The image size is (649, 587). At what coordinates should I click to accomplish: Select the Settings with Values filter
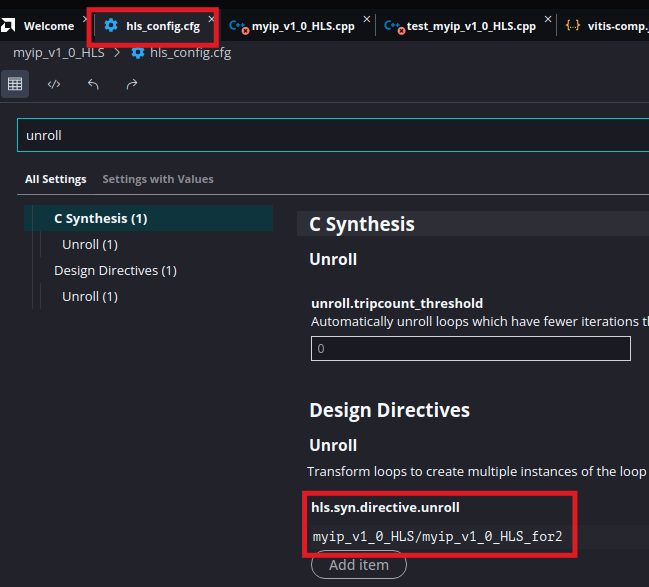[x=158, y=179]
